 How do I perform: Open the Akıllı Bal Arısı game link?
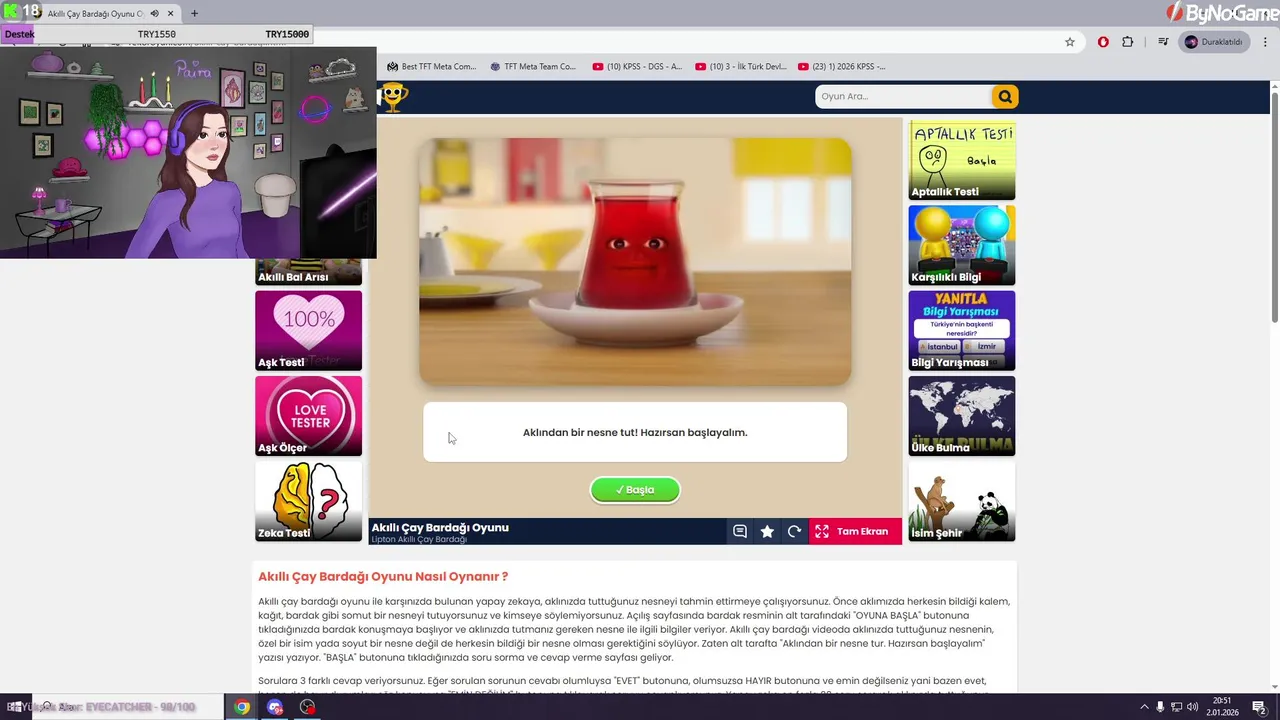tap(308, 272)
